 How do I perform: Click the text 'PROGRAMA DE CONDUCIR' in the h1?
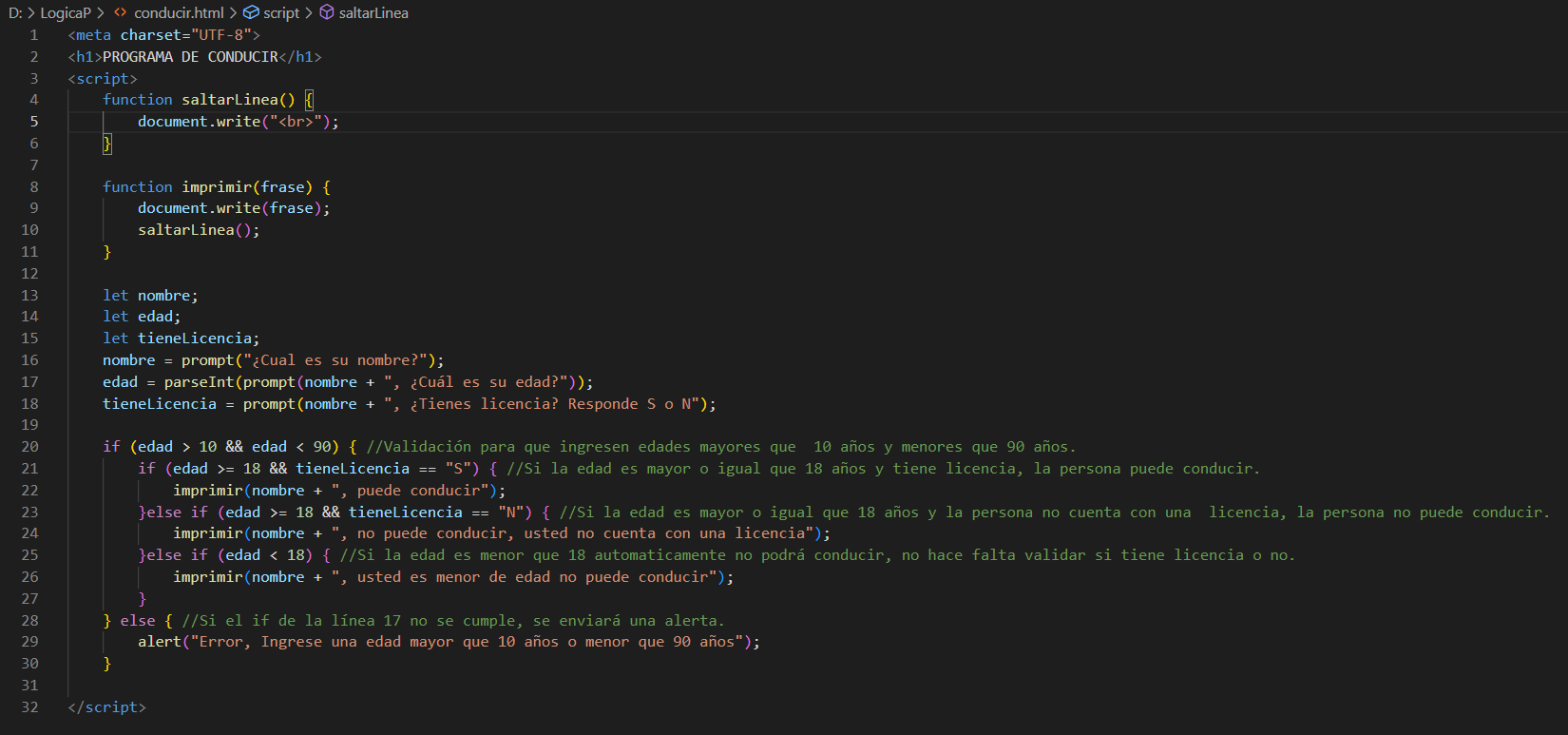[x=190, y=57]
